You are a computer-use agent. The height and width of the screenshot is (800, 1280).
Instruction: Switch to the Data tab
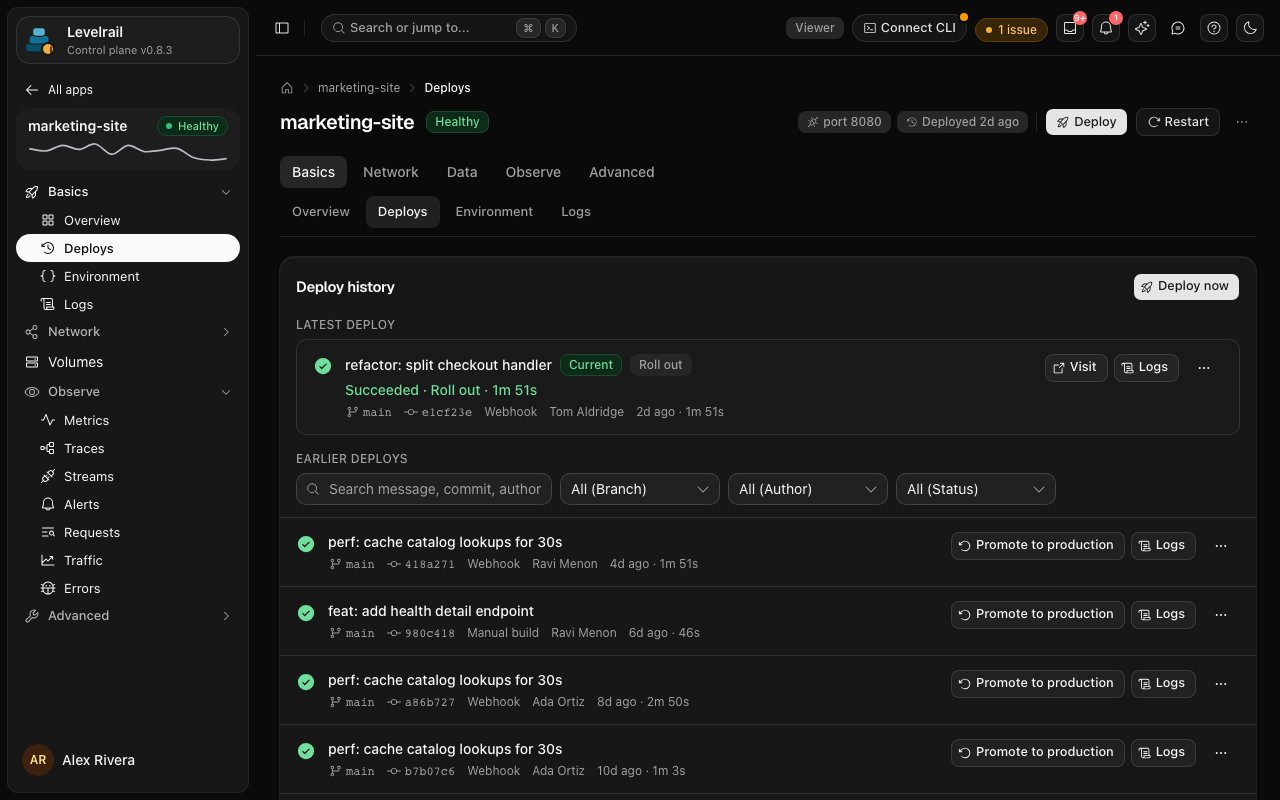point(462,172)
